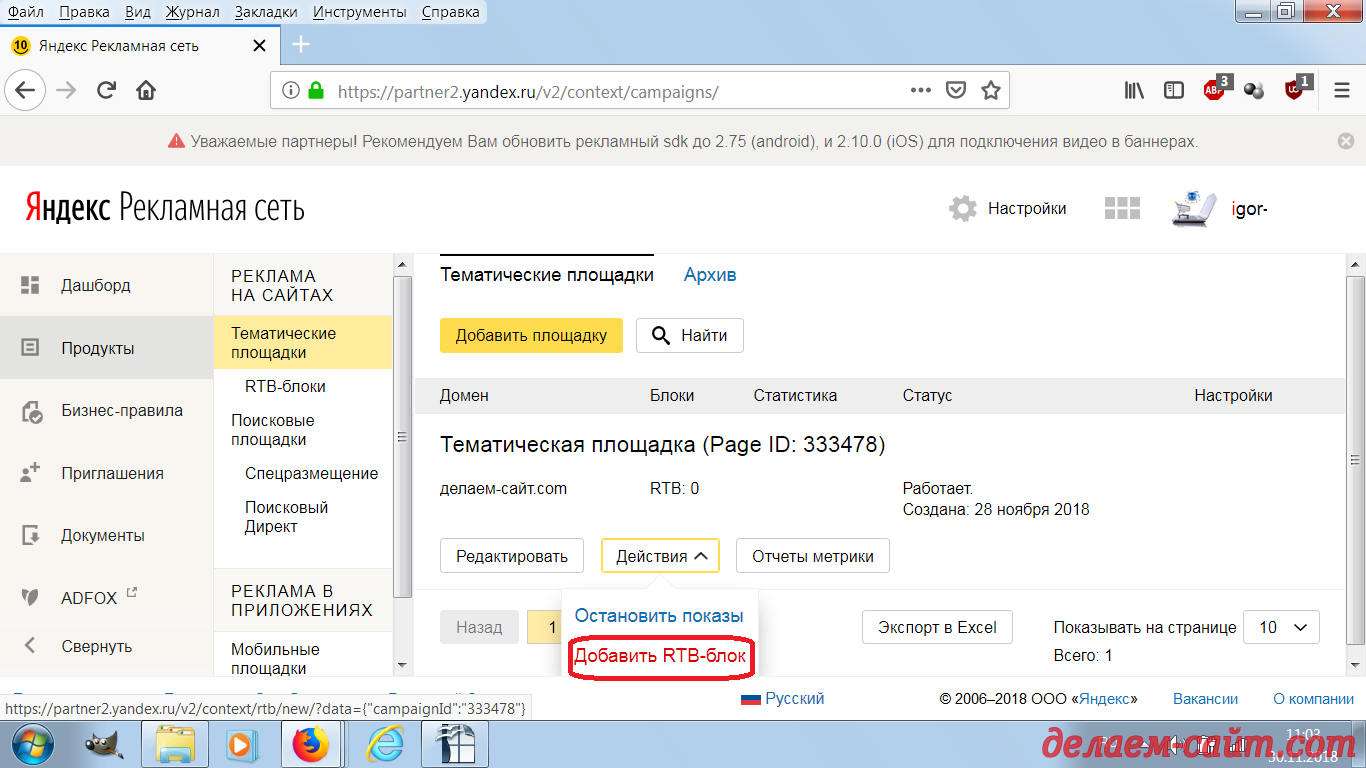Open the Adblock Plus extension icon

(1215, 90)
